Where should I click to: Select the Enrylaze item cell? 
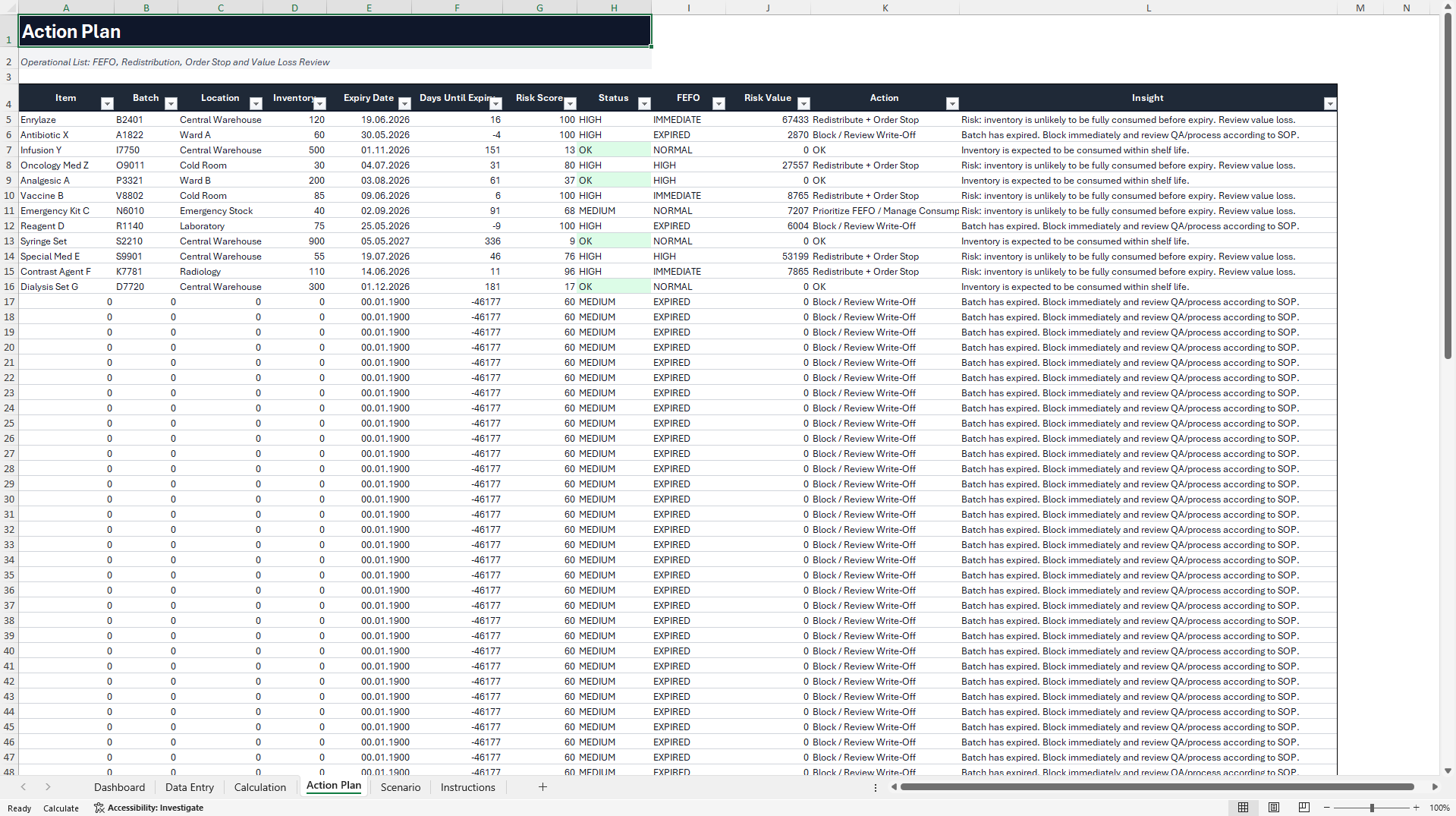(66, 119)
